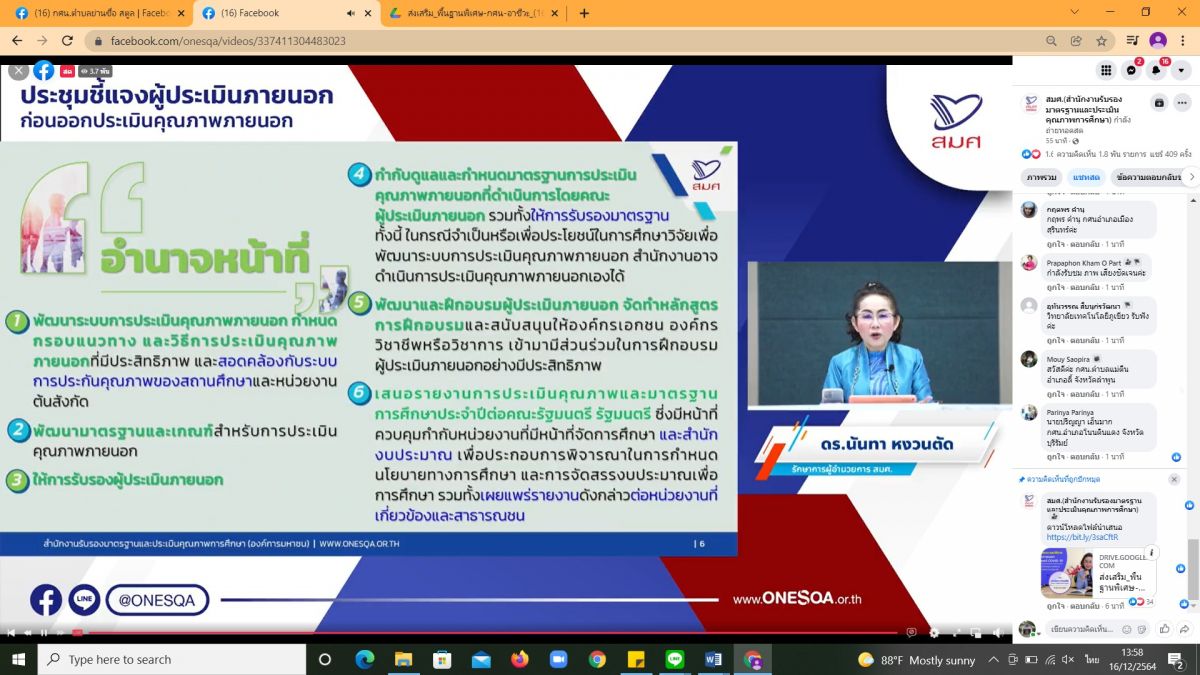Open the Facebook apps grid menu

pyautogui.click(x=1106, y=70)
